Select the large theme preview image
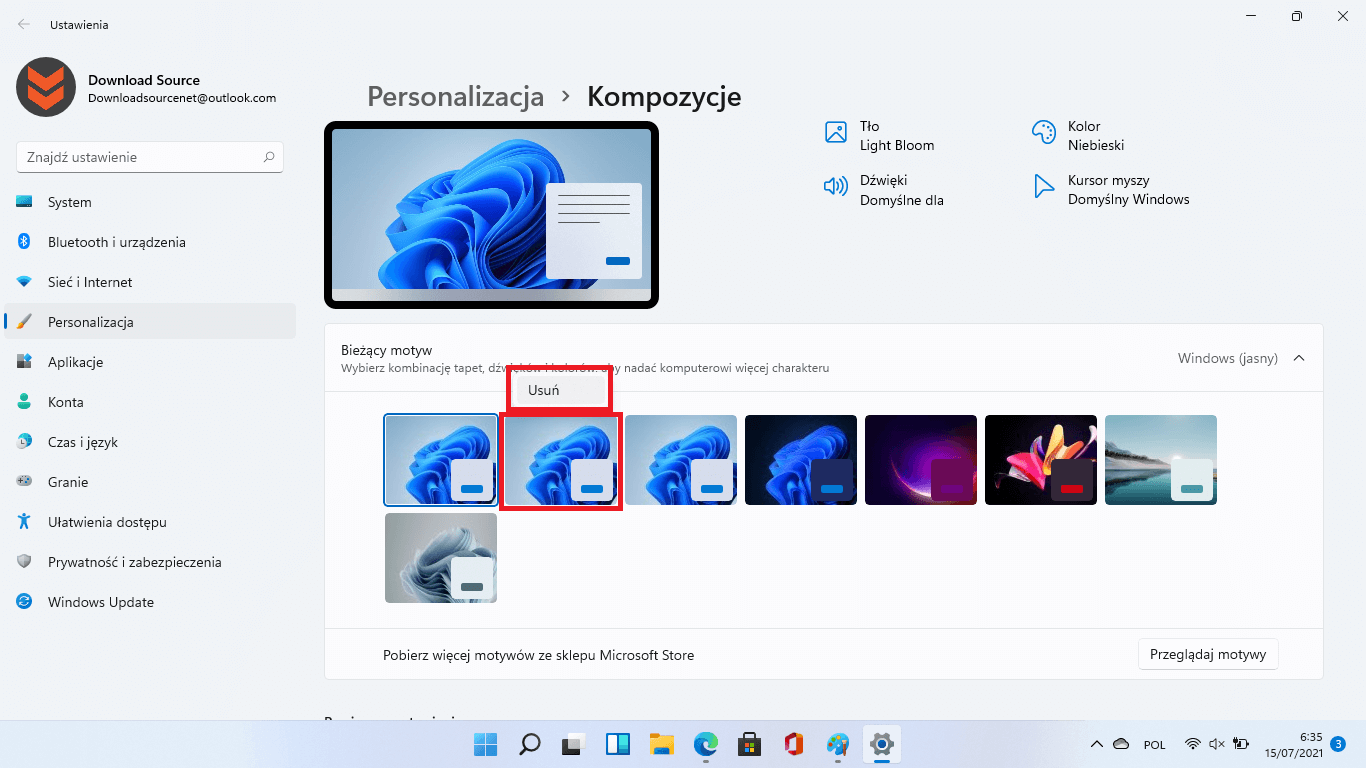This screenshot has width=1366, height=768. tap(491, 215)
